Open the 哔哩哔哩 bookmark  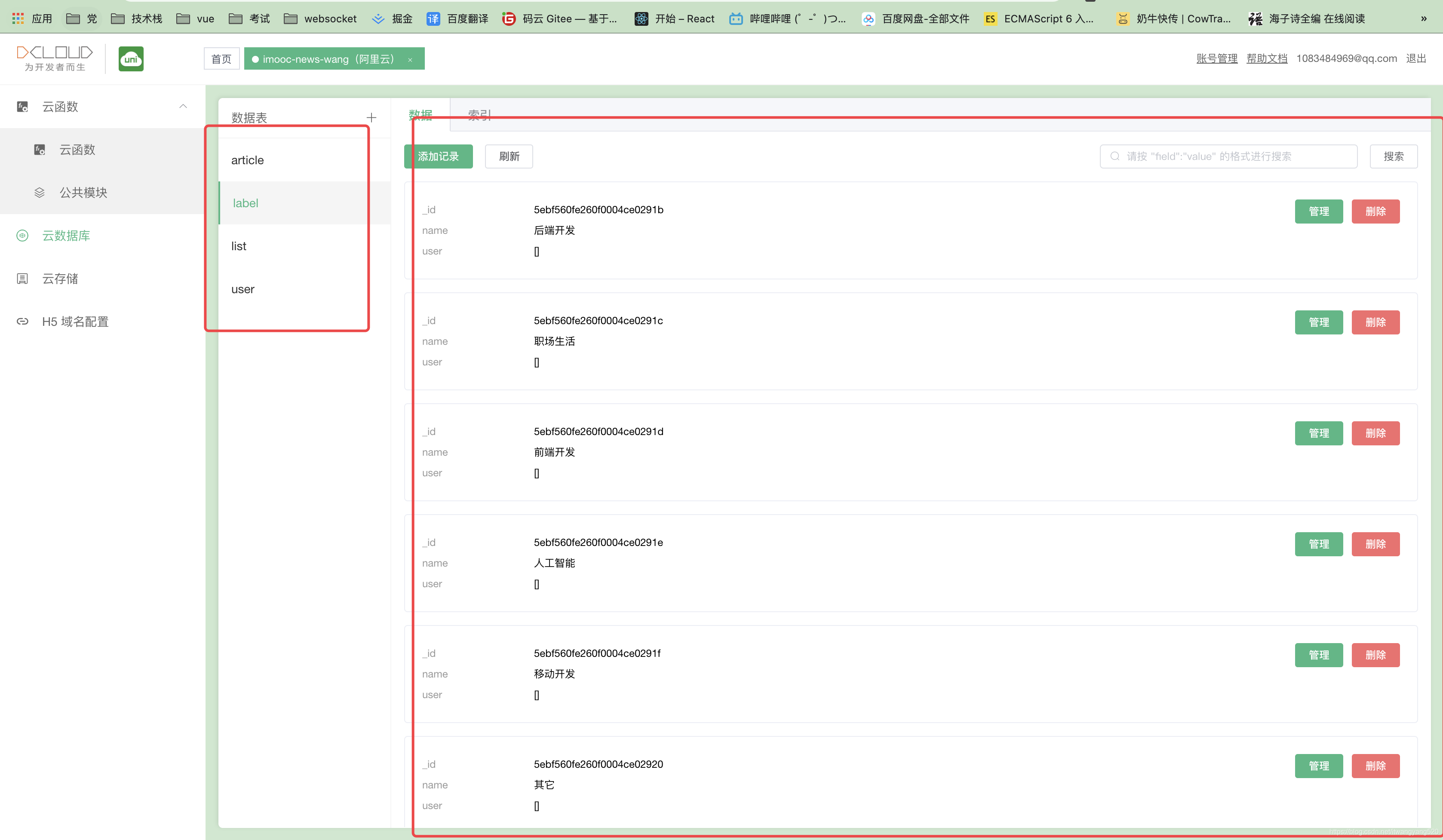tap(788, 18)
